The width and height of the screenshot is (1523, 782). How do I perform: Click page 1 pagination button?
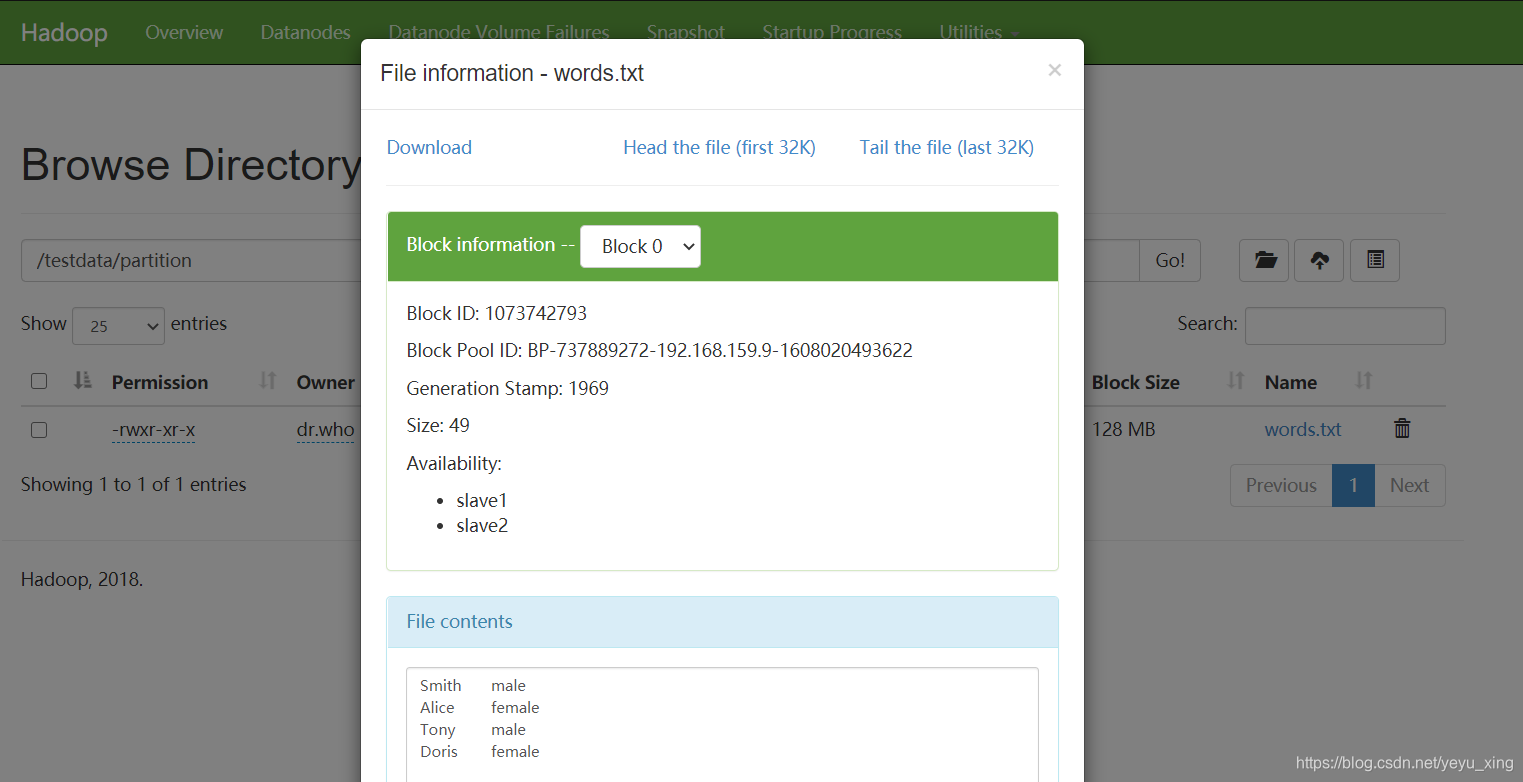click(1353, 485)
